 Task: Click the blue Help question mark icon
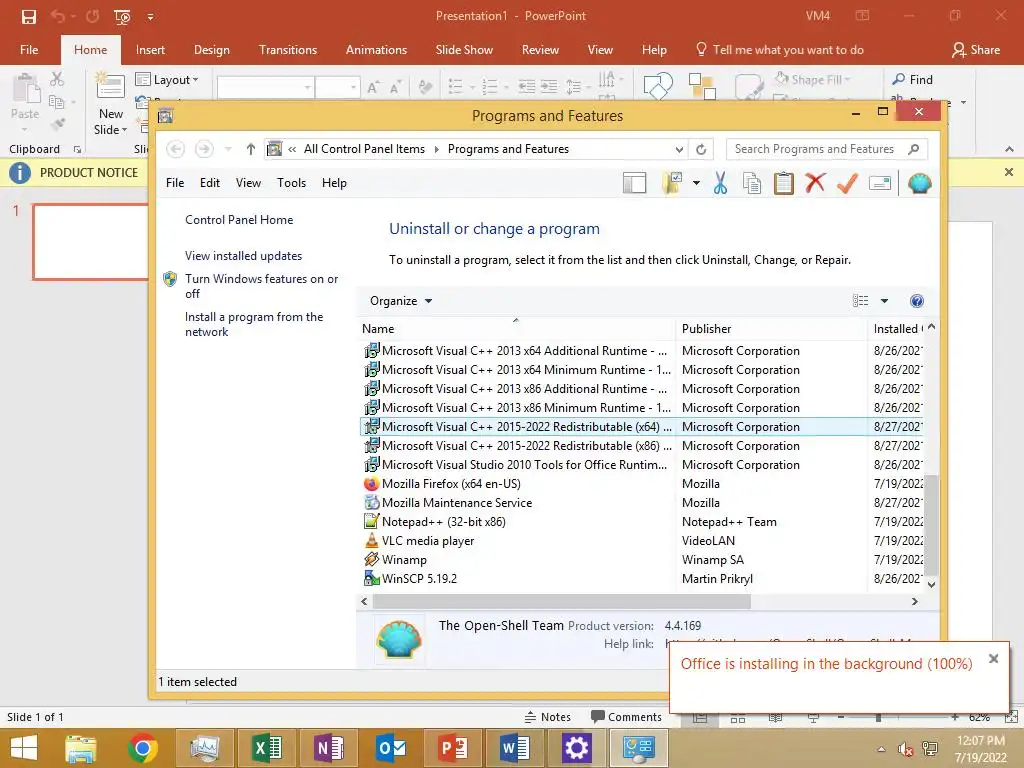click(x=917, y=301)
